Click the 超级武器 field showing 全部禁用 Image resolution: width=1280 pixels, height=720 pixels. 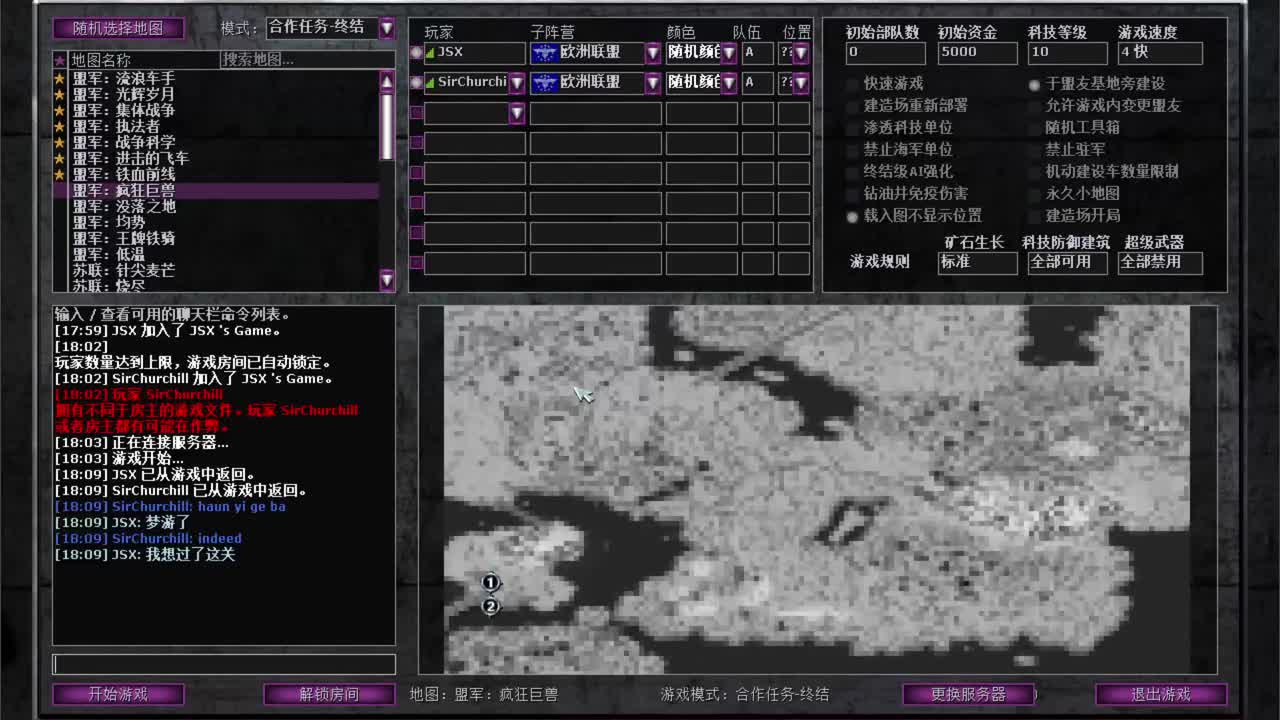click(1160, 262)
